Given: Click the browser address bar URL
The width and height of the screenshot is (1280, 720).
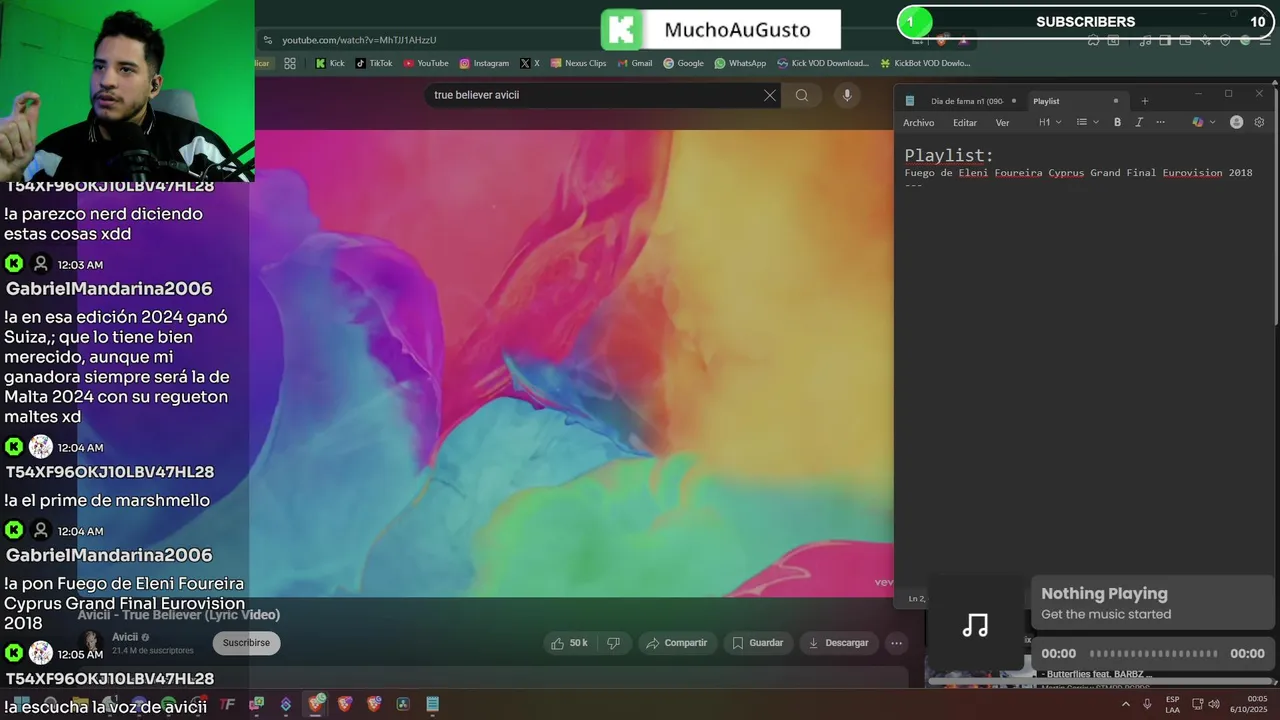Looking at the screenshot, I should tap(359, 40).
